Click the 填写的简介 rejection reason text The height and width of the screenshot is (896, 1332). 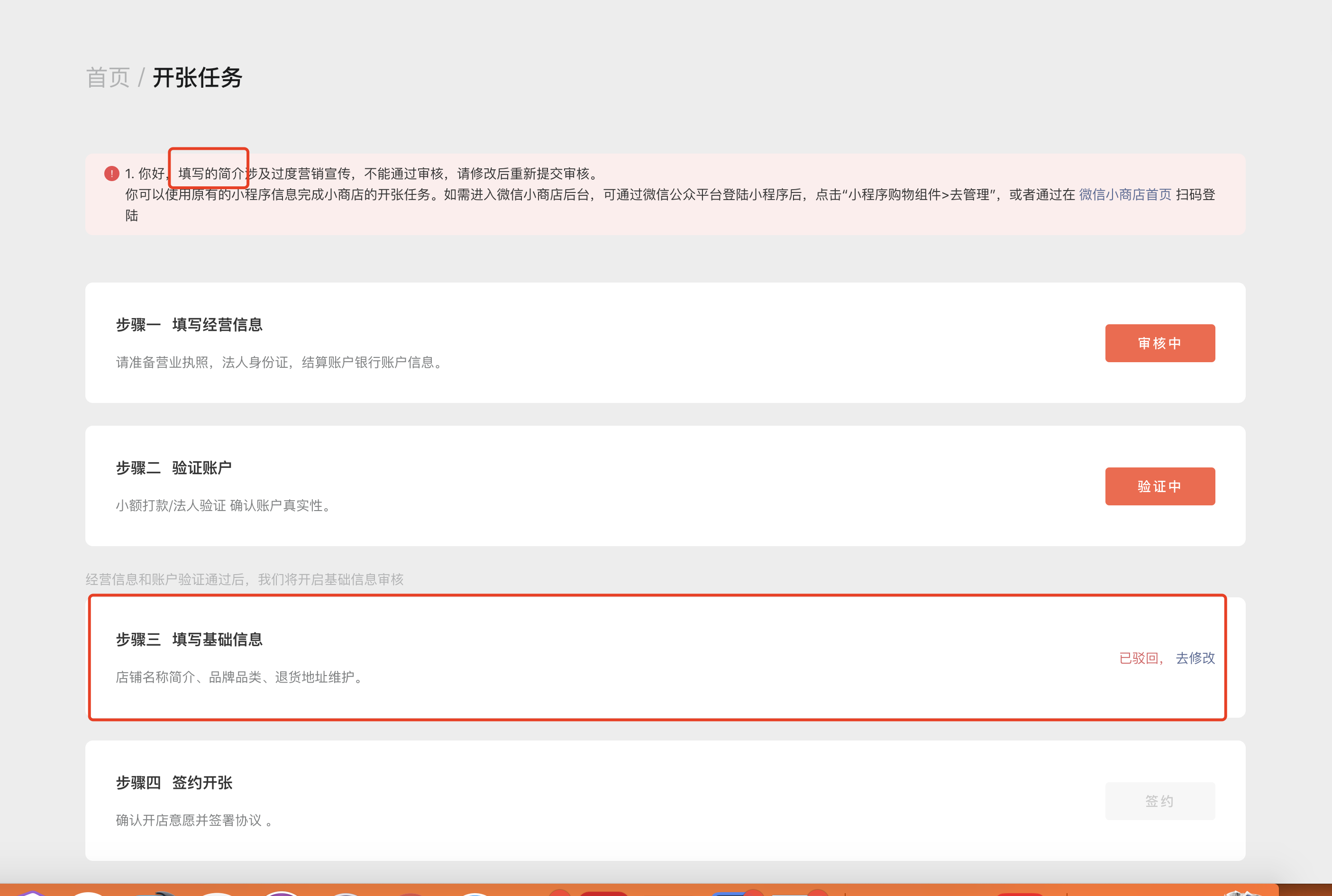[x=211, y=174]
